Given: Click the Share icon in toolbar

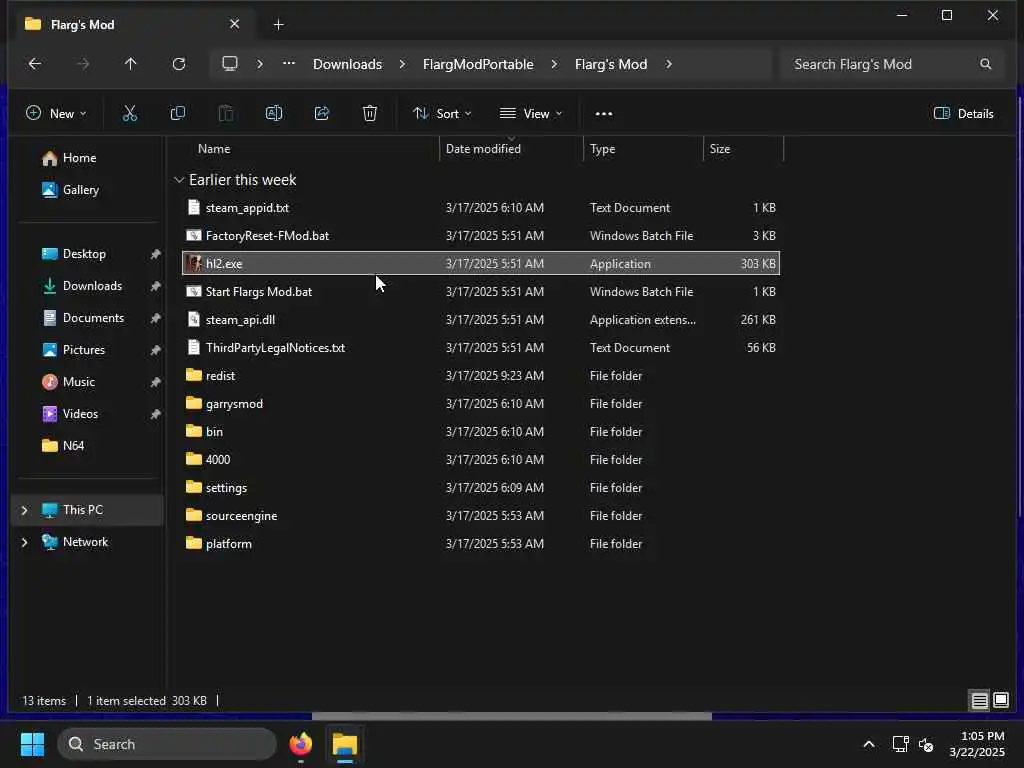Looking at the screenshot, I should (x=322, y=114).
